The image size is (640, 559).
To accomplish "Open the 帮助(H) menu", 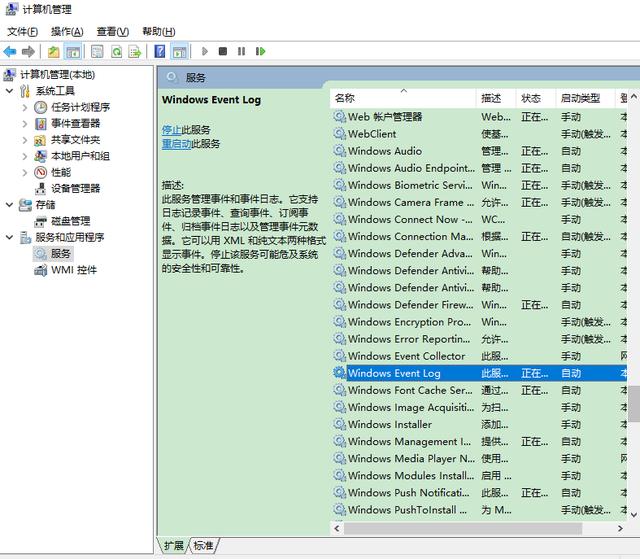I will [x=158, y=32].
